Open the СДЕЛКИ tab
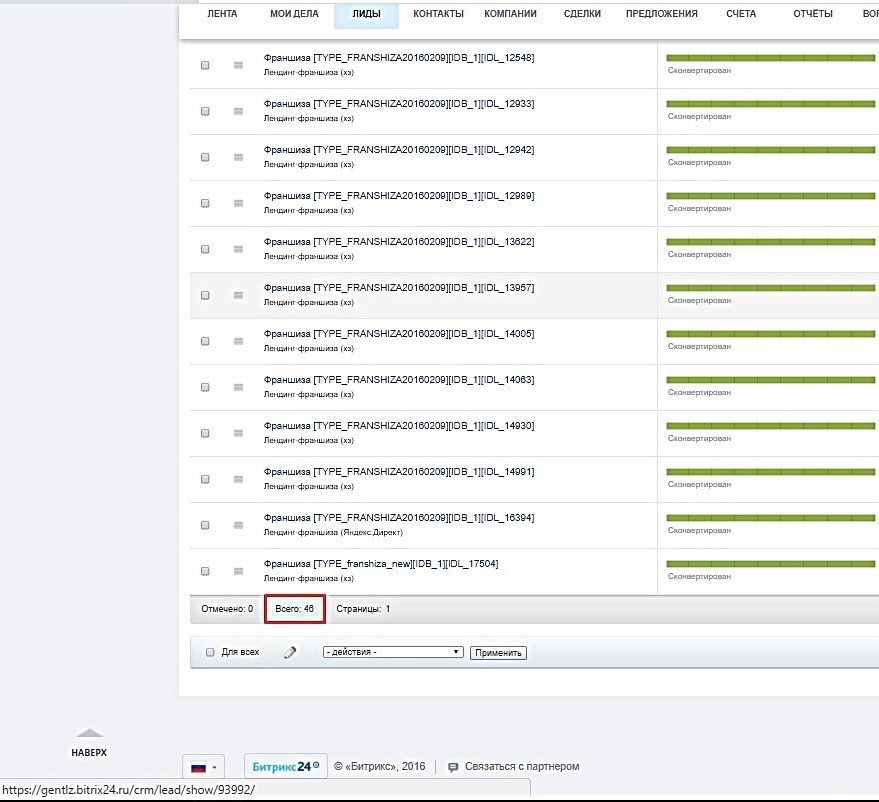Screen dimensions: 879x802 (x=582, y=14)
